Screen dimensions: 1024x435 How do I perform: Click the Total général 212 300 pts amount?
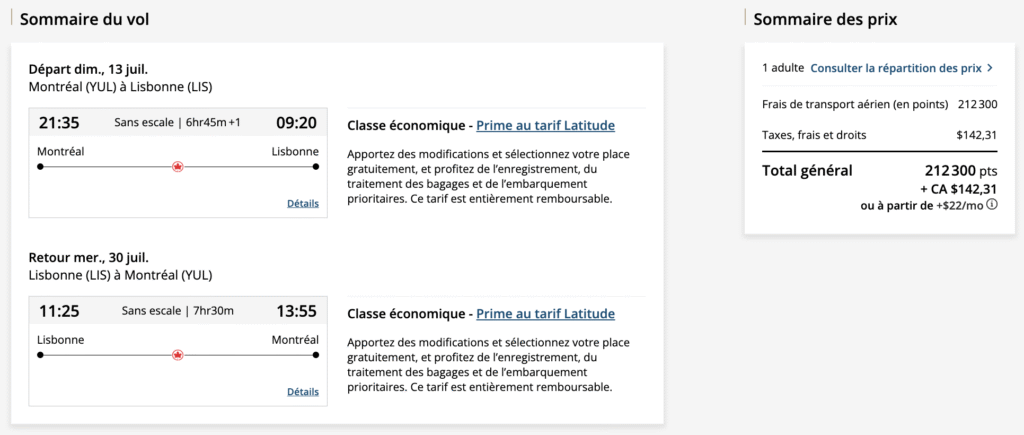click(x=961, y=170)
